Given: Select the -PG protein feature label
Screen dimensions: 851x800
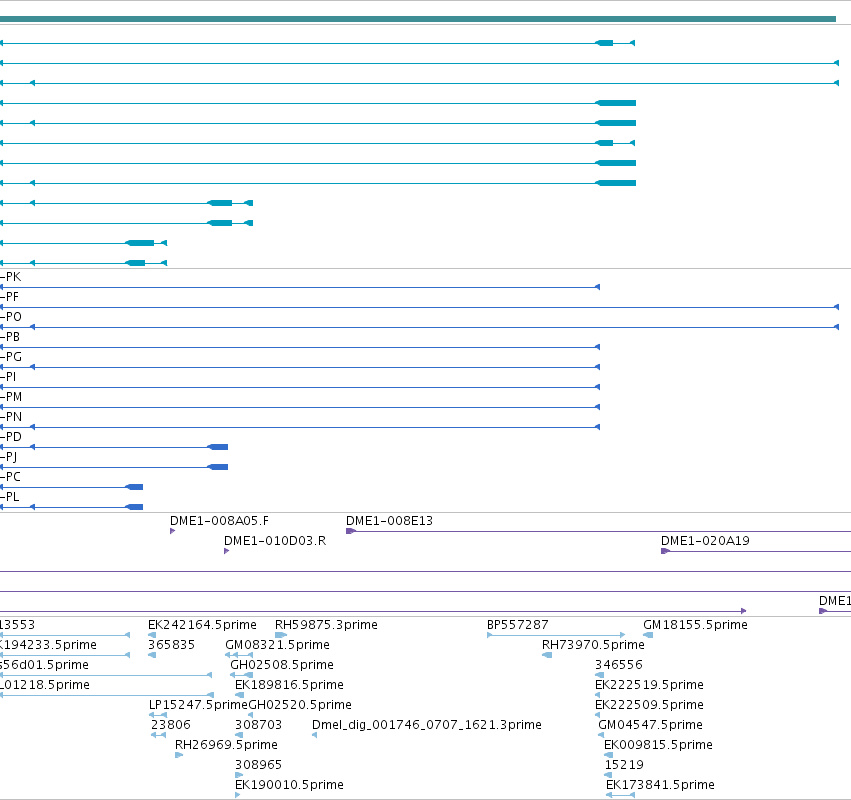Looking at the screenshot, I should click(x=11, y=357).
